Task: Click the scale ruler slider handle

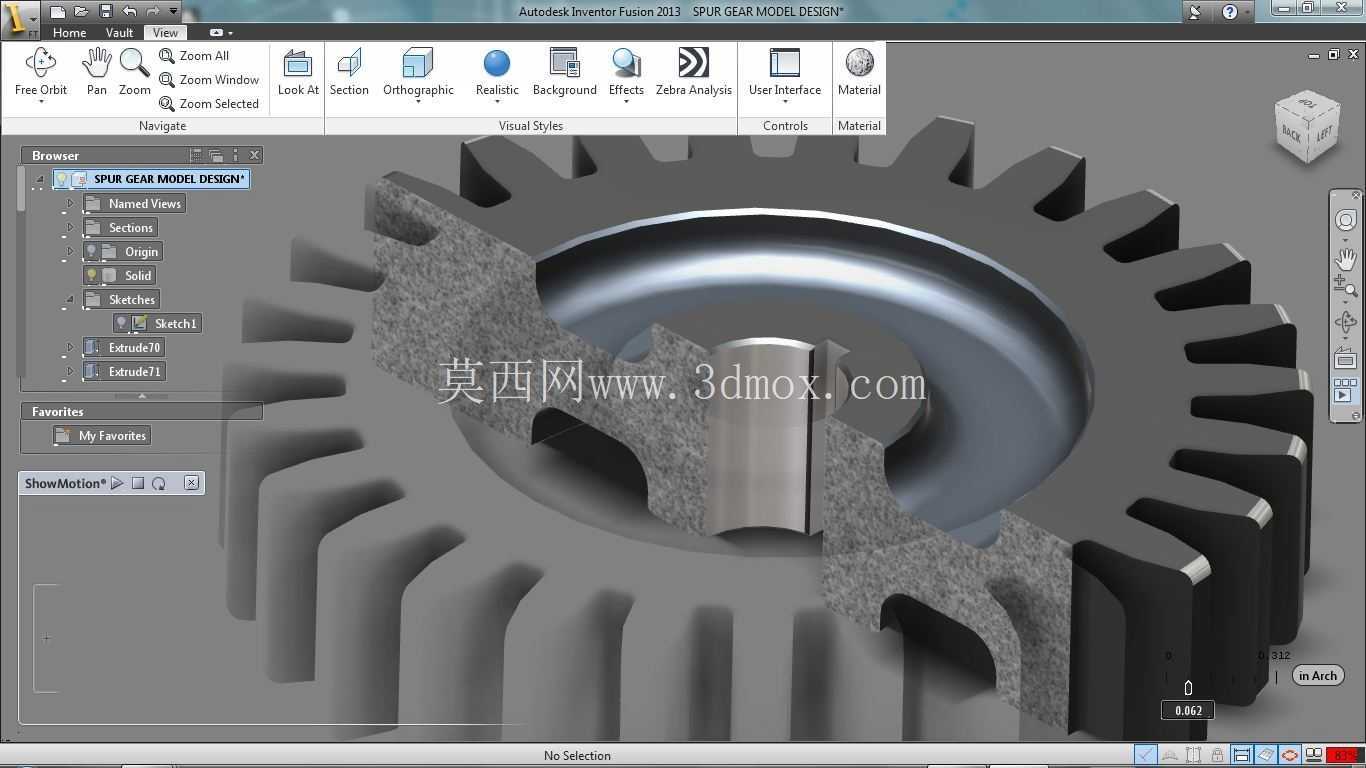Action: pyautogui.click(x=1188, y=688)
